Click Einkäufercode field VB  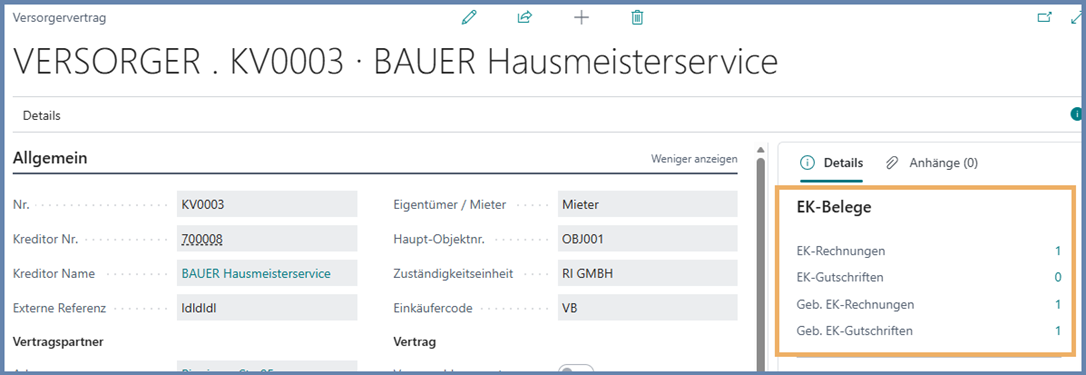(x=647, y=308)
